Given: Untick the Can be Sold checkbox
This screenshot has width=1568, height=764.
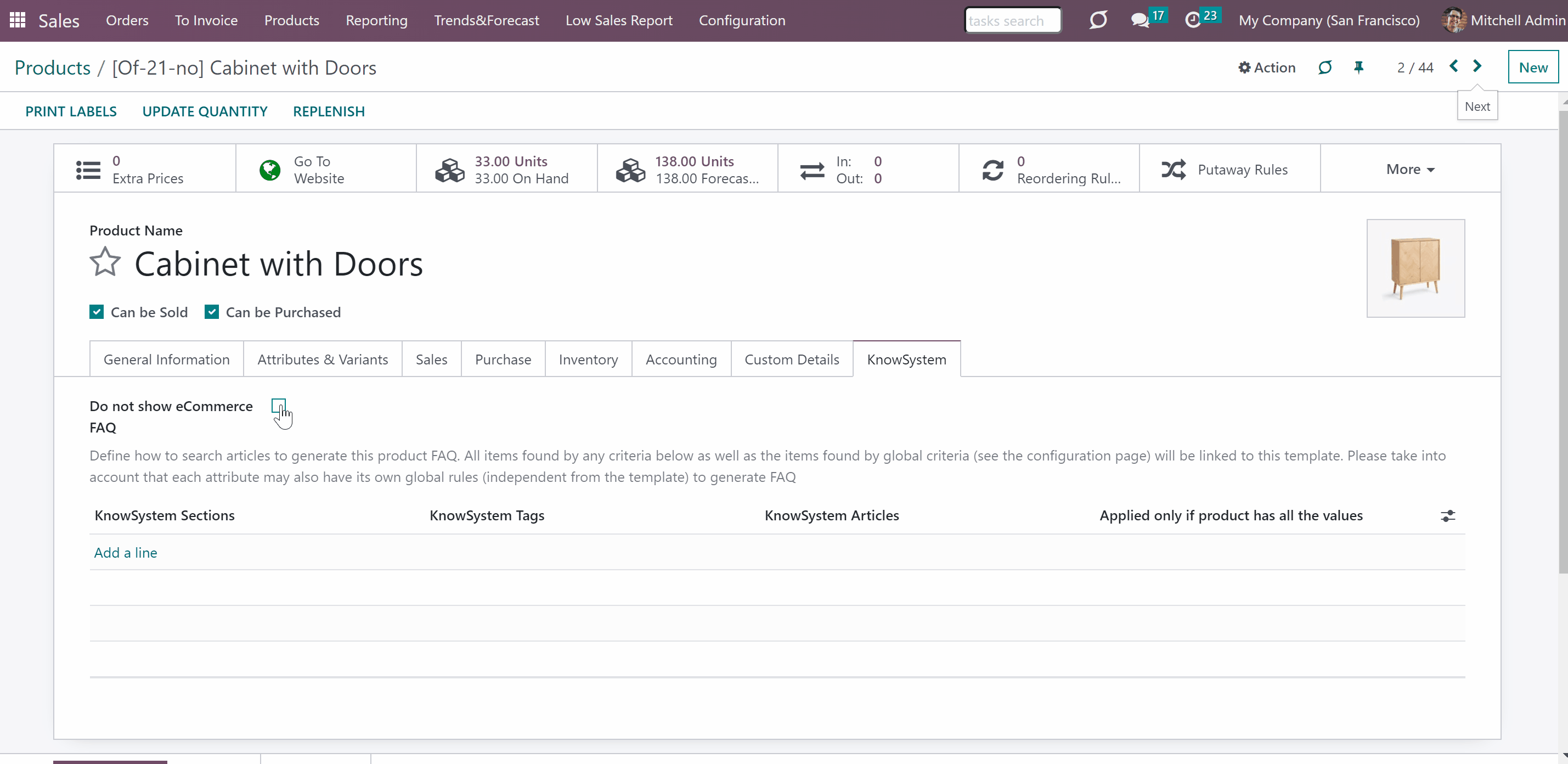Looking at the screenshot, I should coord(96,312).
